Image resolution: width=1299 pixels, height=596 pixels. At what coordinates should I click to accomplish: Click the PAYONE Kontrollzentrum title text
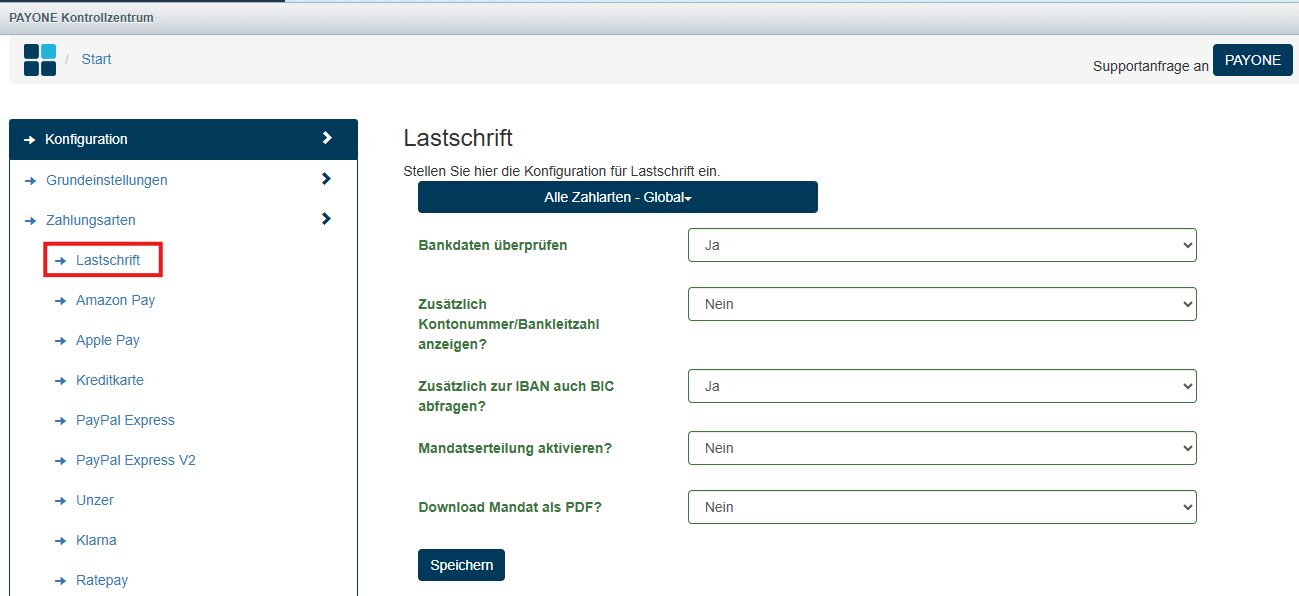click(82, 18)
